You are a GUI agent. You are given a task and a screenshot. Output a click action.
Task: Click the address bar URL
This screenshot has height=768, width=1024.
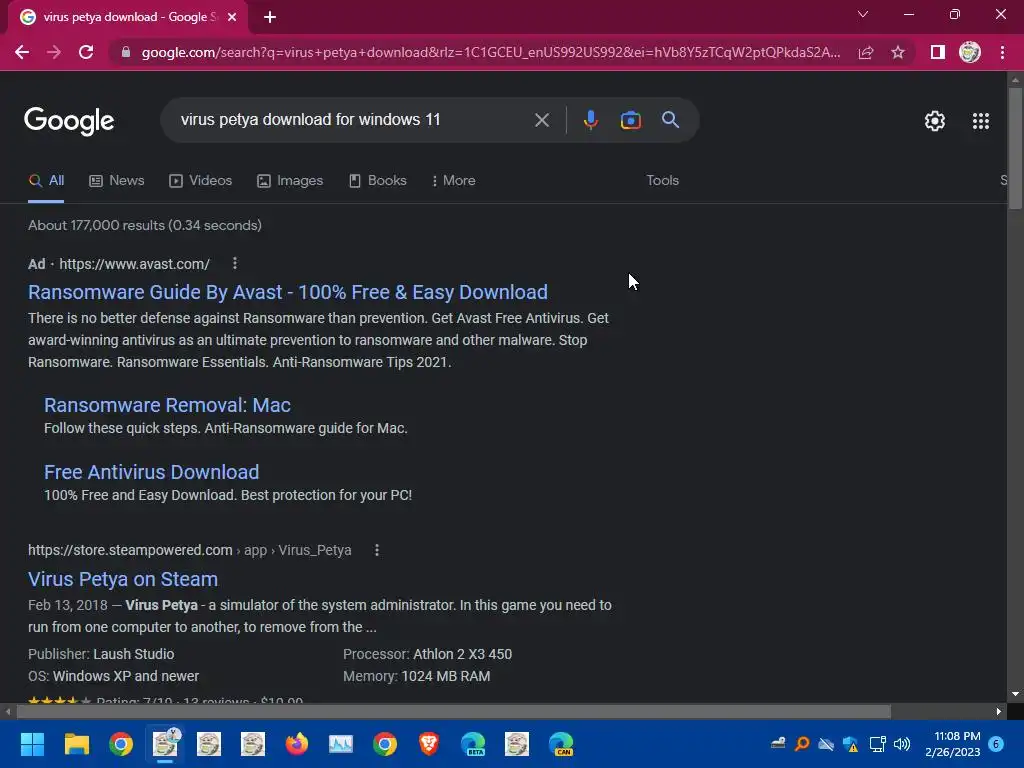point(490,52)
